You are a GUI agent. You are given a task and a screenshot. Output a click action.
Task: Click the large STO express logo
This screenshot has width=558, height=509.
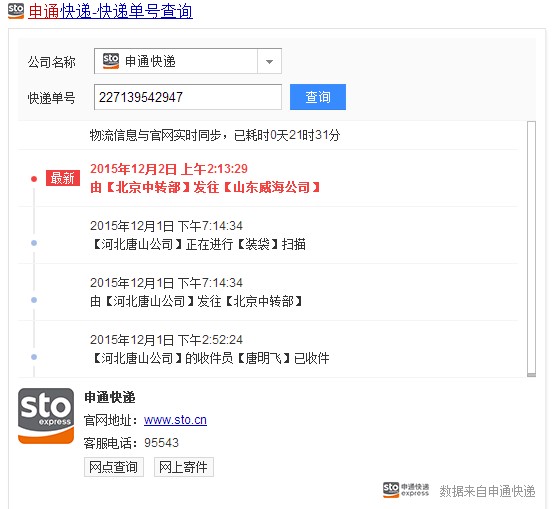click(46, 416)
